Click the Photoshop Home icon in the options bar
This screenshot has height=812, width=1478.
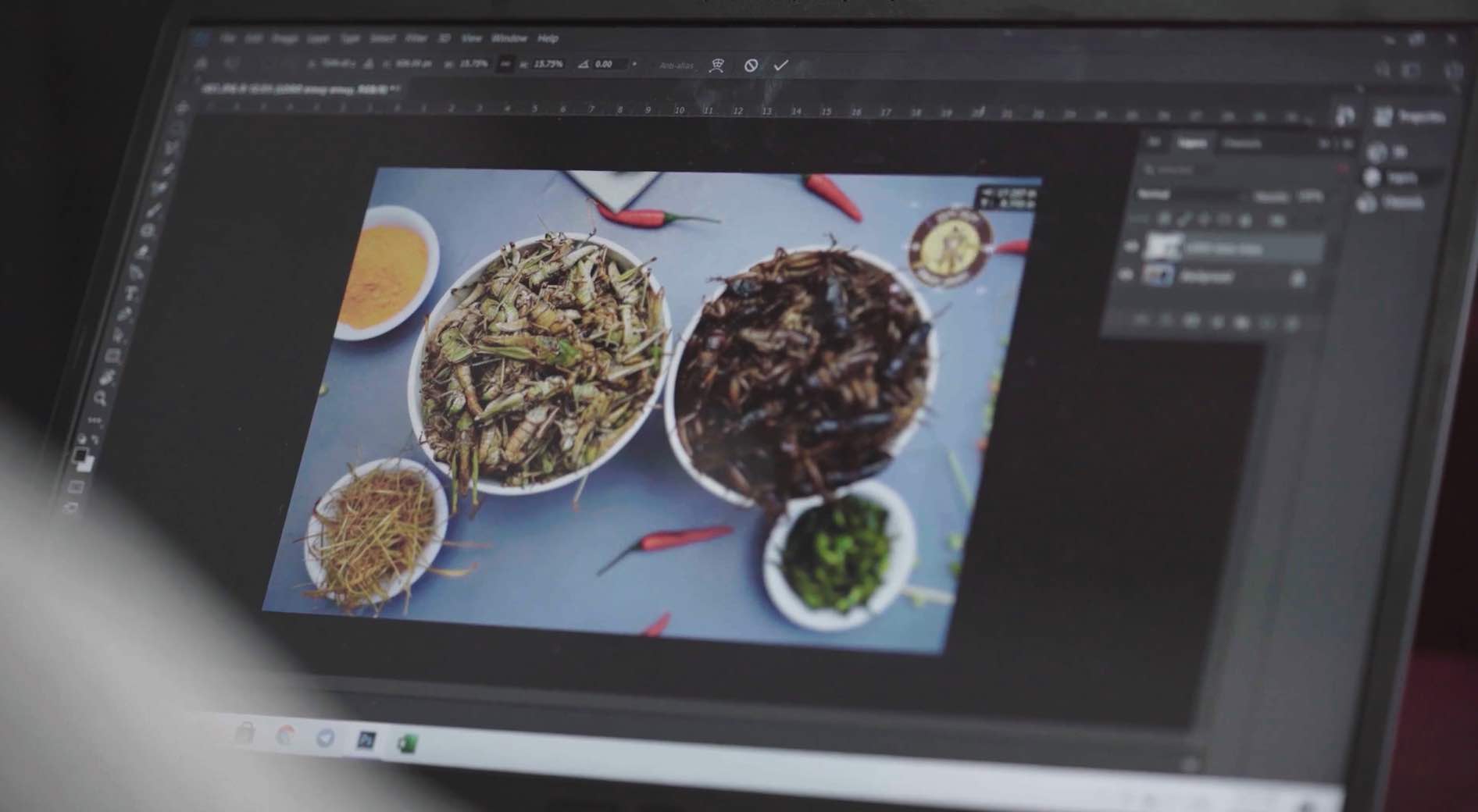point(202,63)
